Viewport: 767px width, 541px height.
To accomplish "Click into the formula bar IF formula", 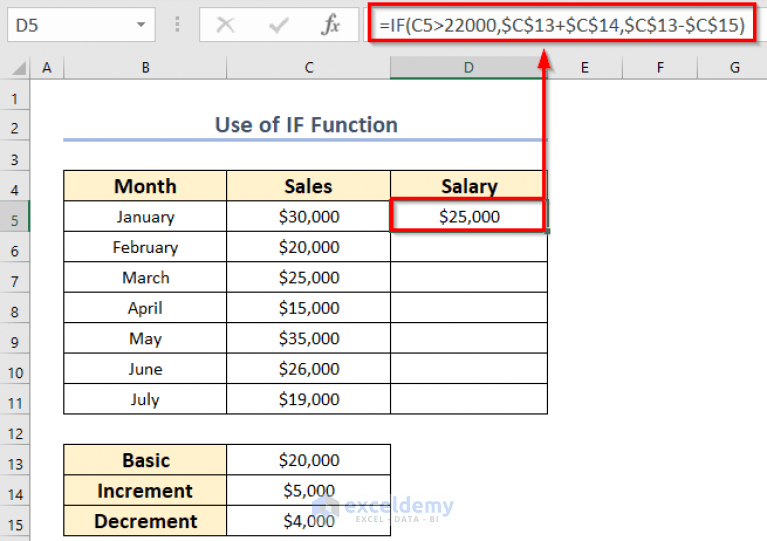I will click(x=562, y=24).
